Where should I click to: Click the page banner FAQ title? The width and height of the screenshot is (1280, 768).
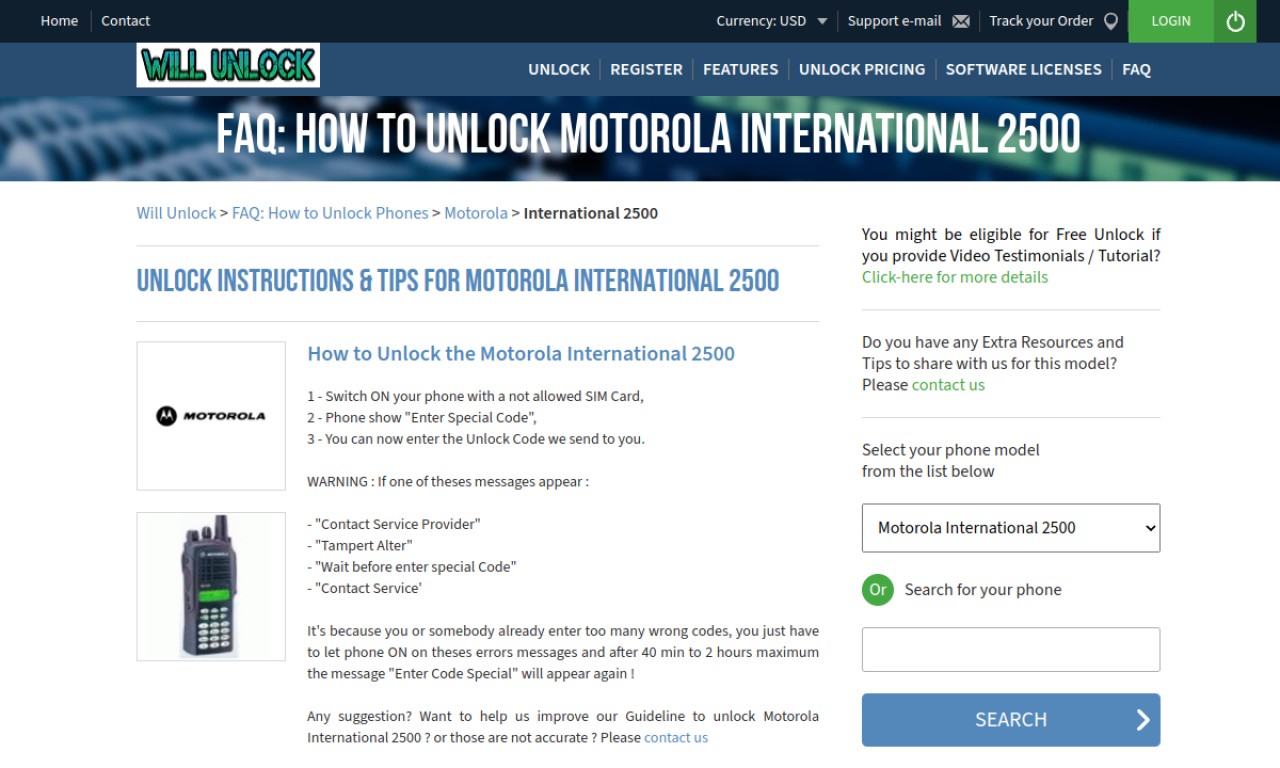point(648,133)
